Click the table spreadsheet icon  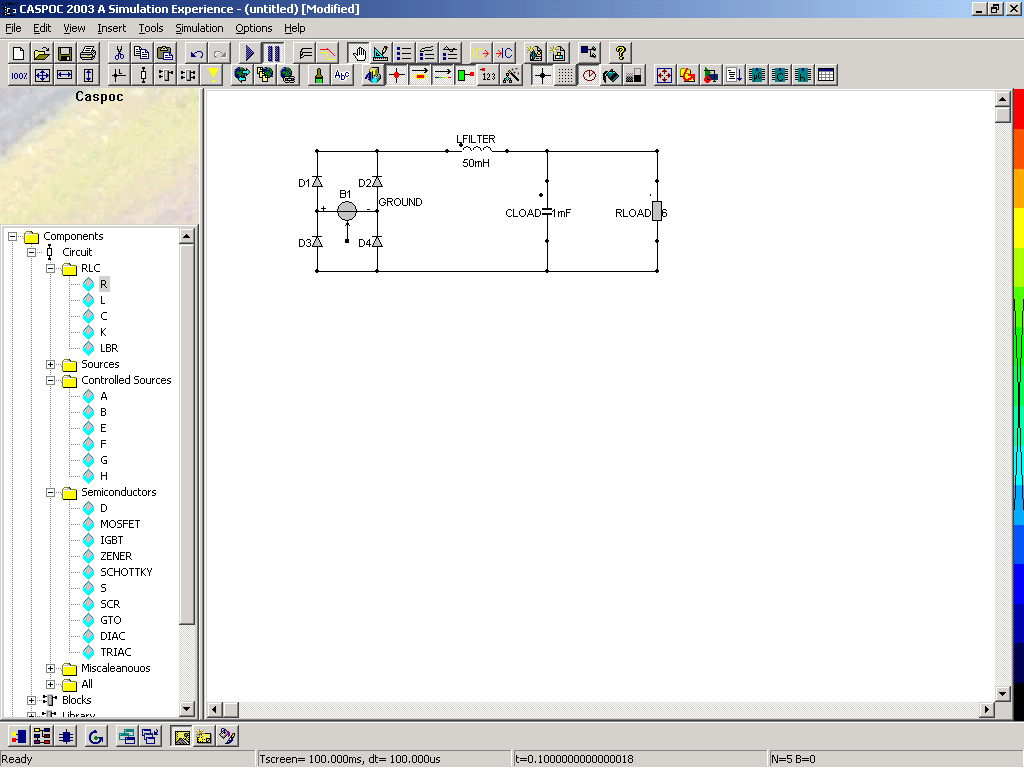tap(826, 75)
